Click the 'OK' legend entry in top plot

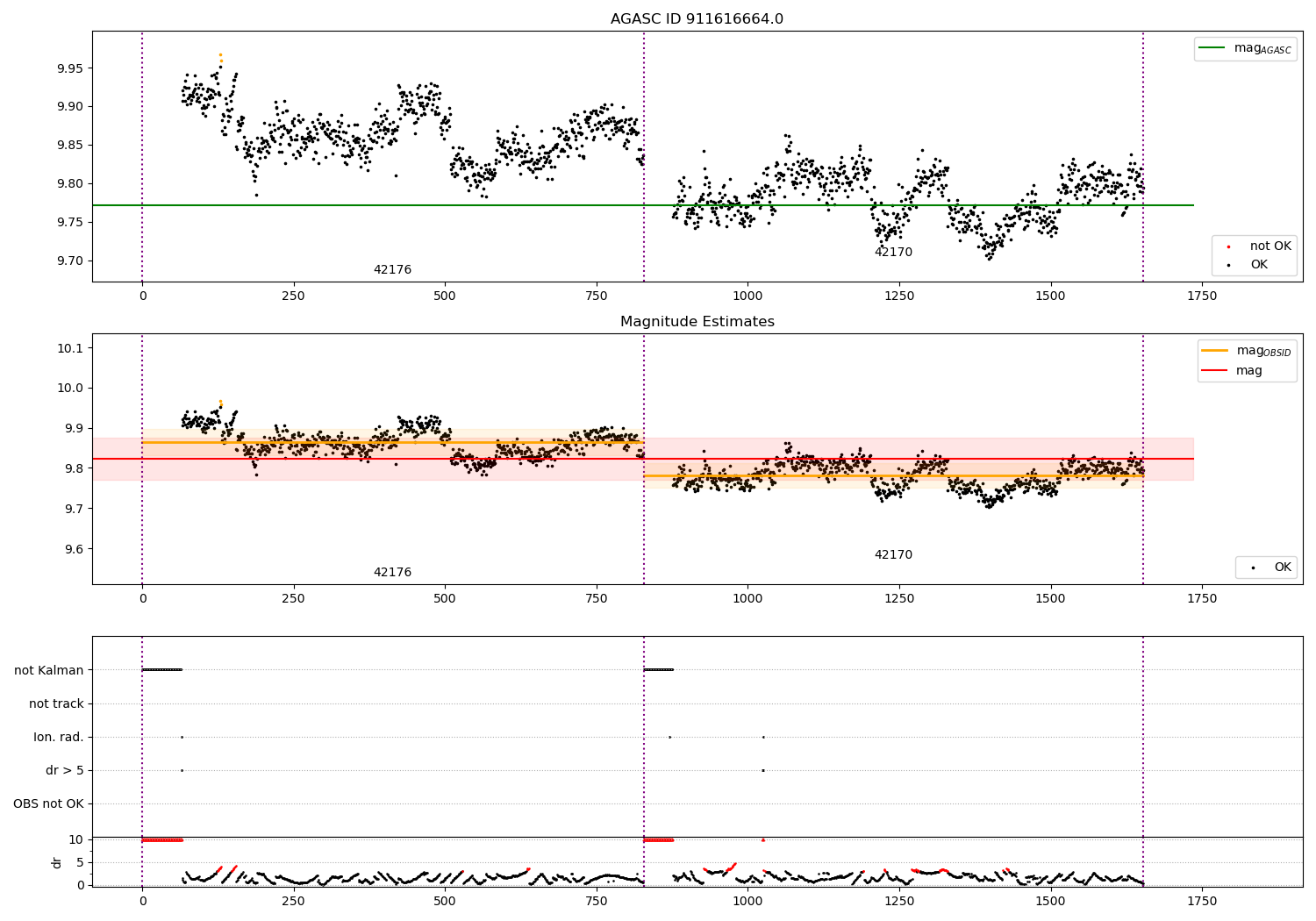coord(1248,265)
